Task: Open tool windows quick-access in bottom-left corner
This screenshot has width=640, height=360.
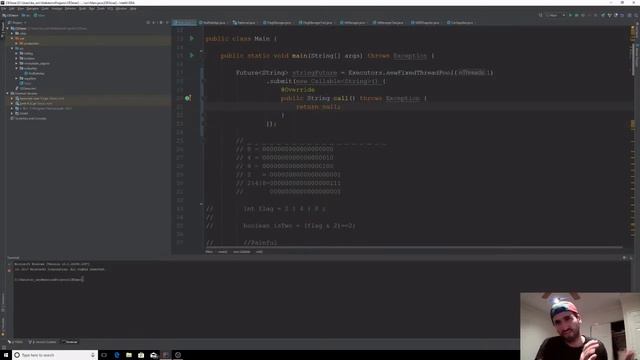Action: tap(4, 347)
